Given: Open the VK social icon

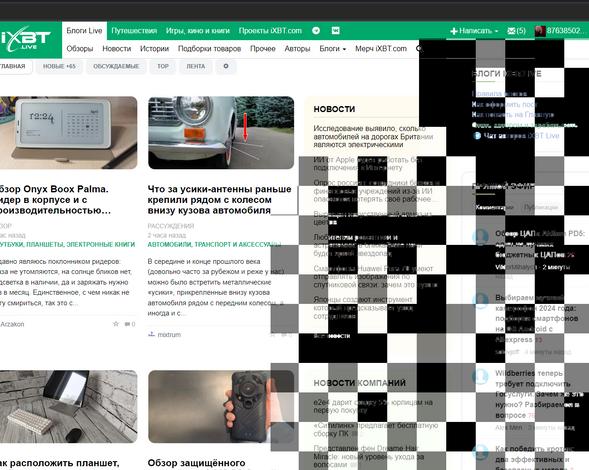Looking at the screenshot, I should point(335,31).
